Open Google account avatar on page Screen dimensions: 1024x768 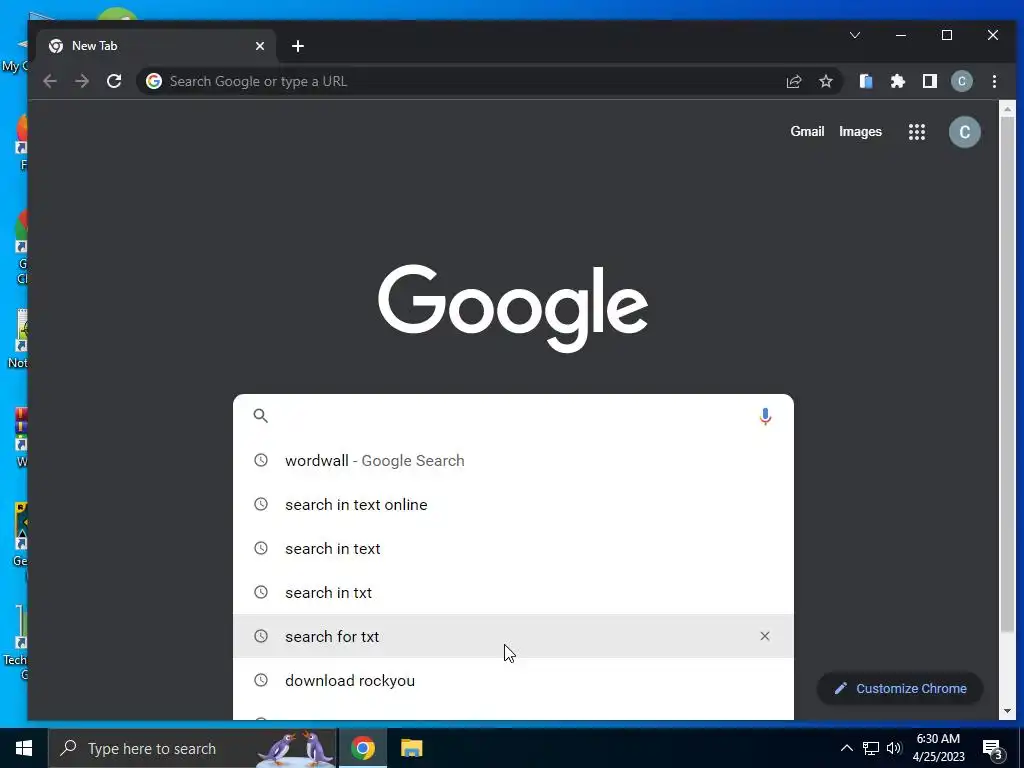[965, 132]
